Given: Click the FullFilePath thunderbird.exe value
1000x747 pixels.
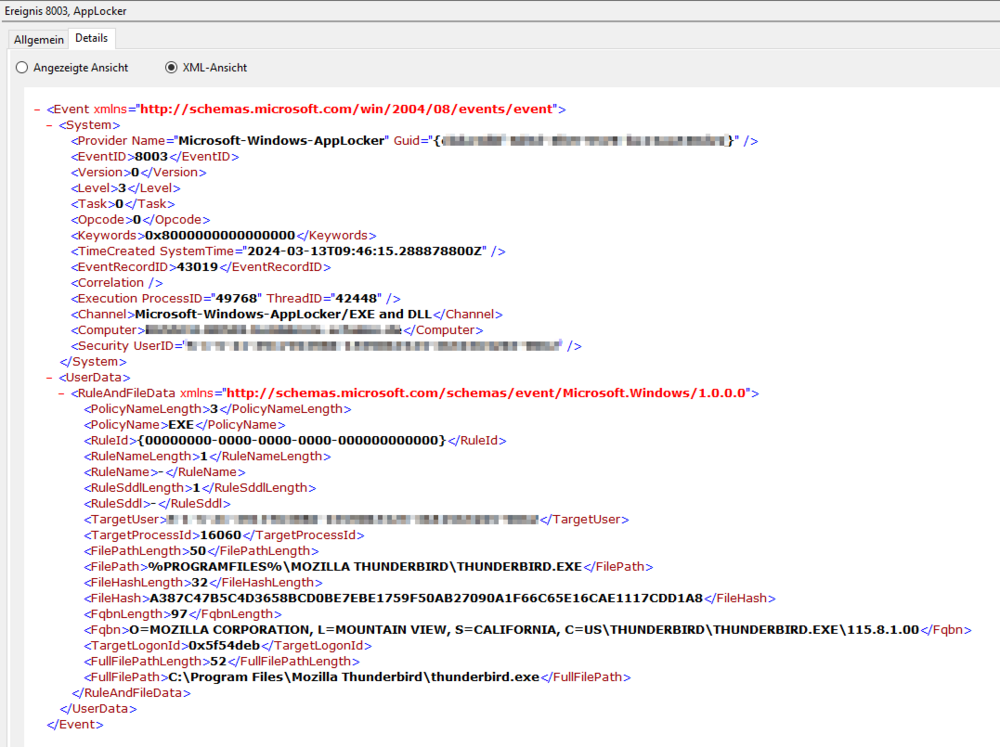Looking at the screenshot, I should 353,677.
